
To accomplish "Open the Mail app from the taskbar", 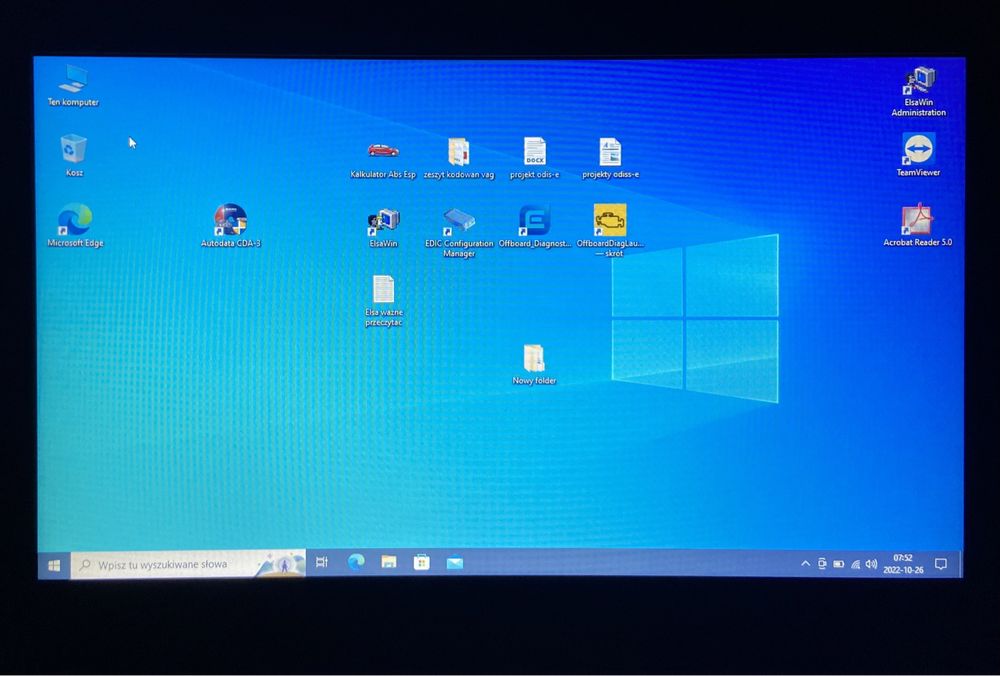I will pyautogui.click(x=455, y=562).
